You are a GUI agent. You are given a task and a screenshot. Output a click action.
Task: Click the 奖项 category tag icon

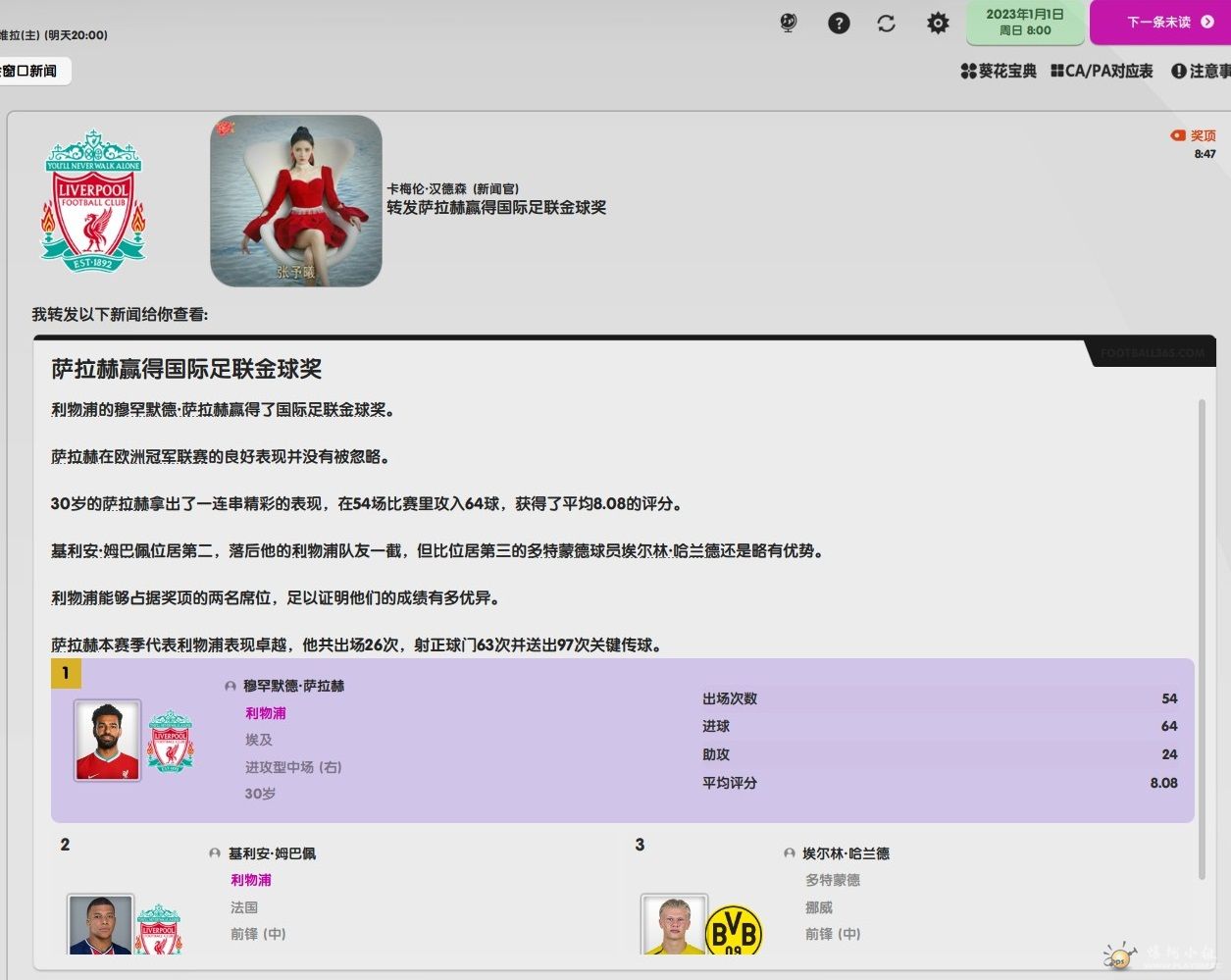[1178, 135]
